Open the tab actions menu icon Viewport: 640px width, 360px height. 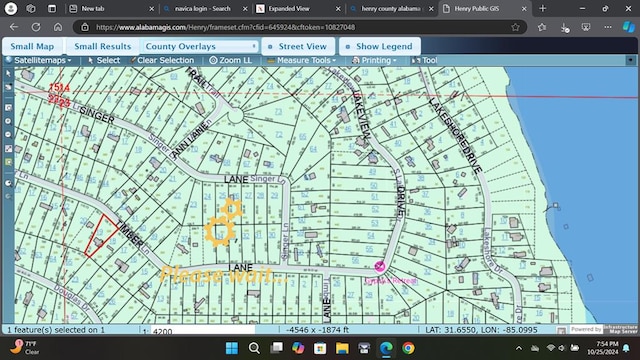(x=52, y=9)
